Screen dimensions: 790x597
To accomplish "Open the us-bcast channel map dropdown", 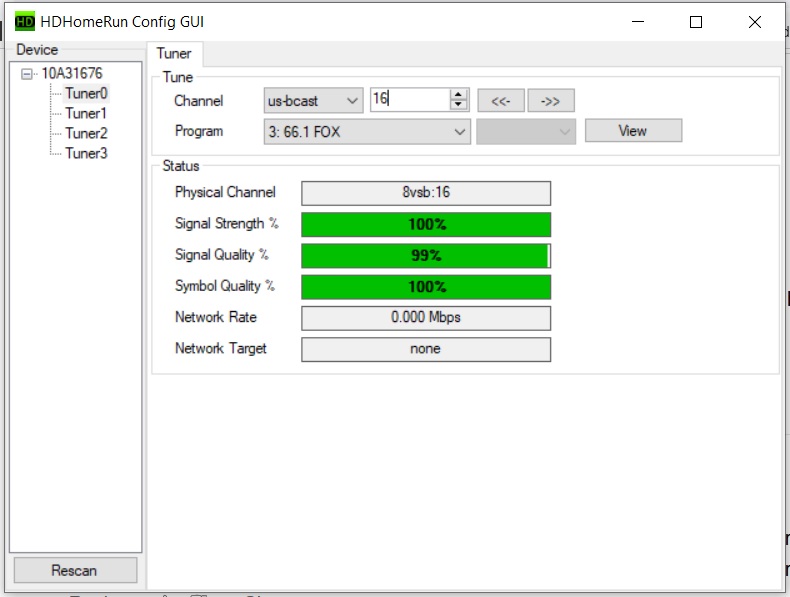I will [x=313, y=101].
